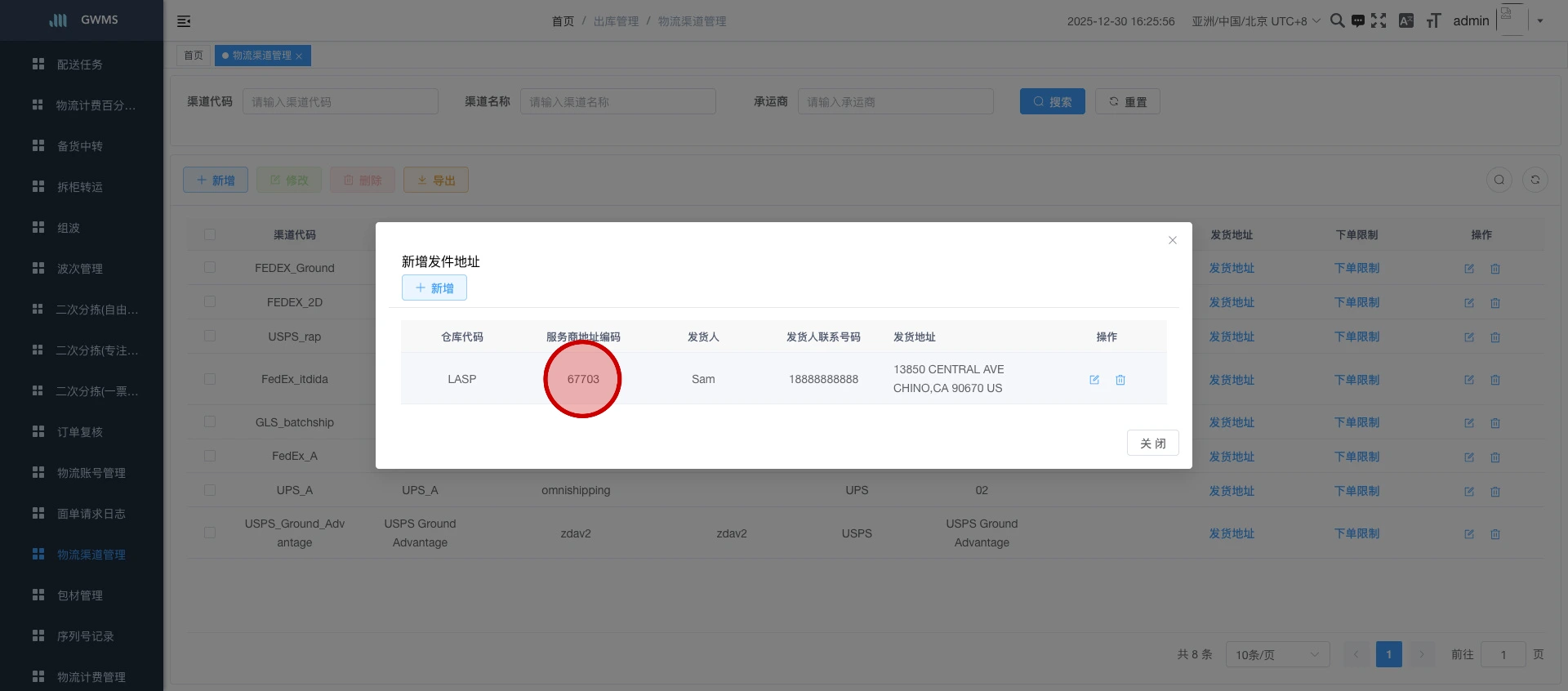Click the delete icon in LASP address row
The height and width of the screenshot is (691, 1568).
pos(1120,380)
